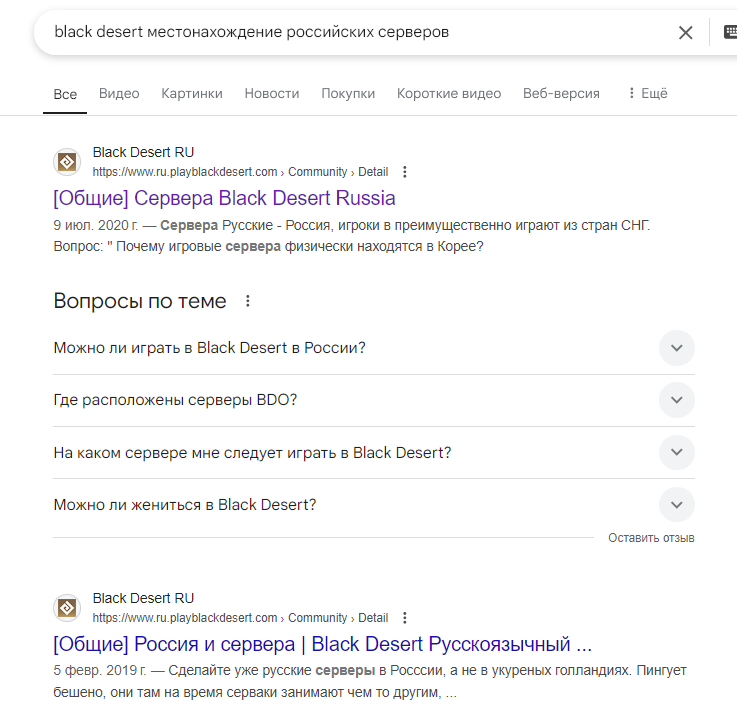Open the Веб-версия tab

561,93
